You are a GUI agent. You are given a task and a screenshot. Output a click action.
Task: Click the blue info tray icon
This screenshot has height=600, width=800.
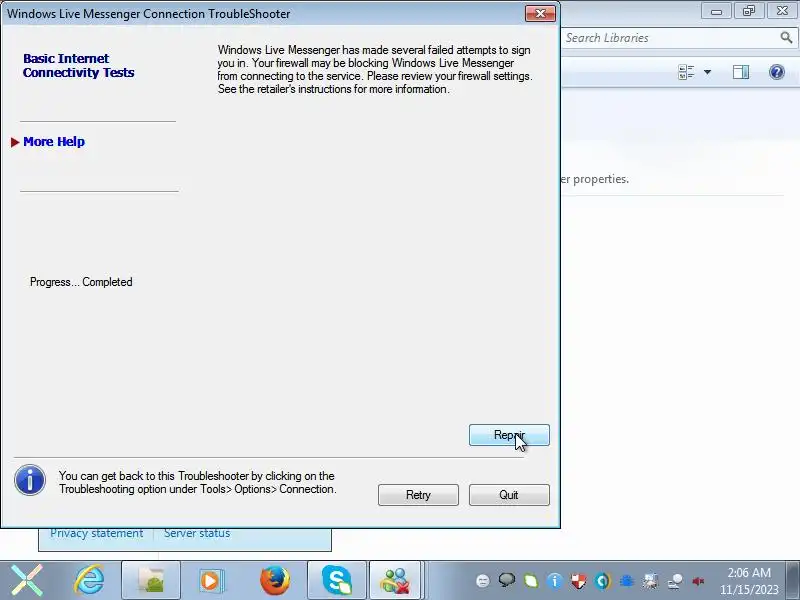tap(555, 581)
